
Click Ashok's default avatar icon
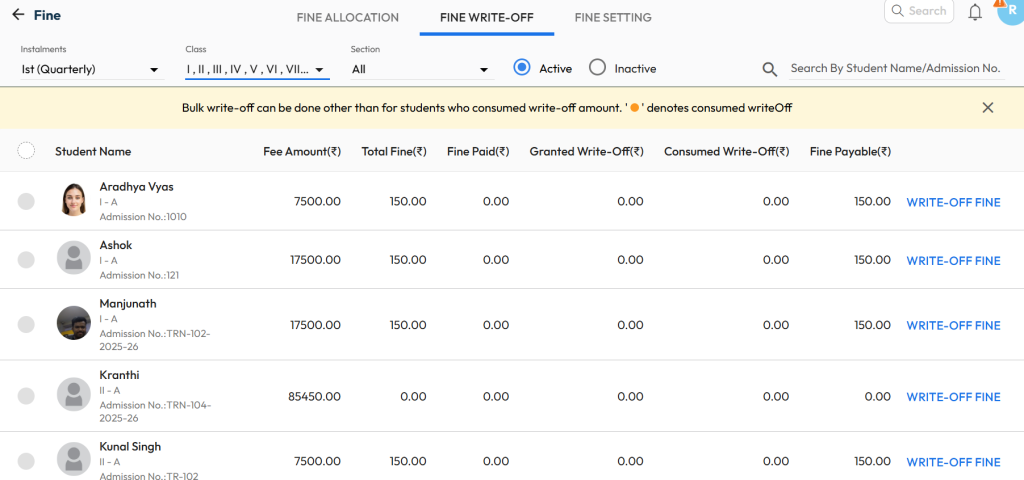point(74,260)
